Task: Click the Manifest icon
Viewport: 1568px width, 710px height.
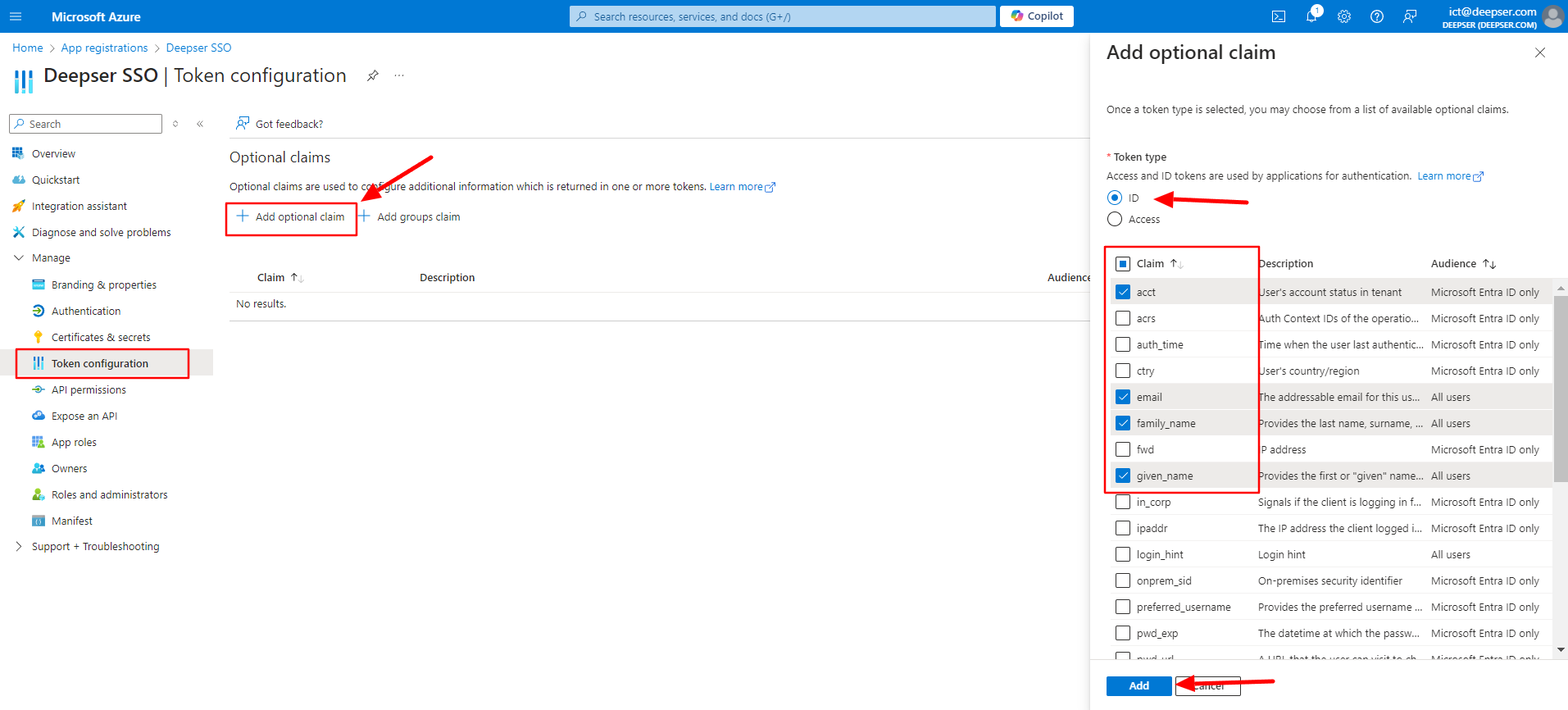Action: point(38,521)
